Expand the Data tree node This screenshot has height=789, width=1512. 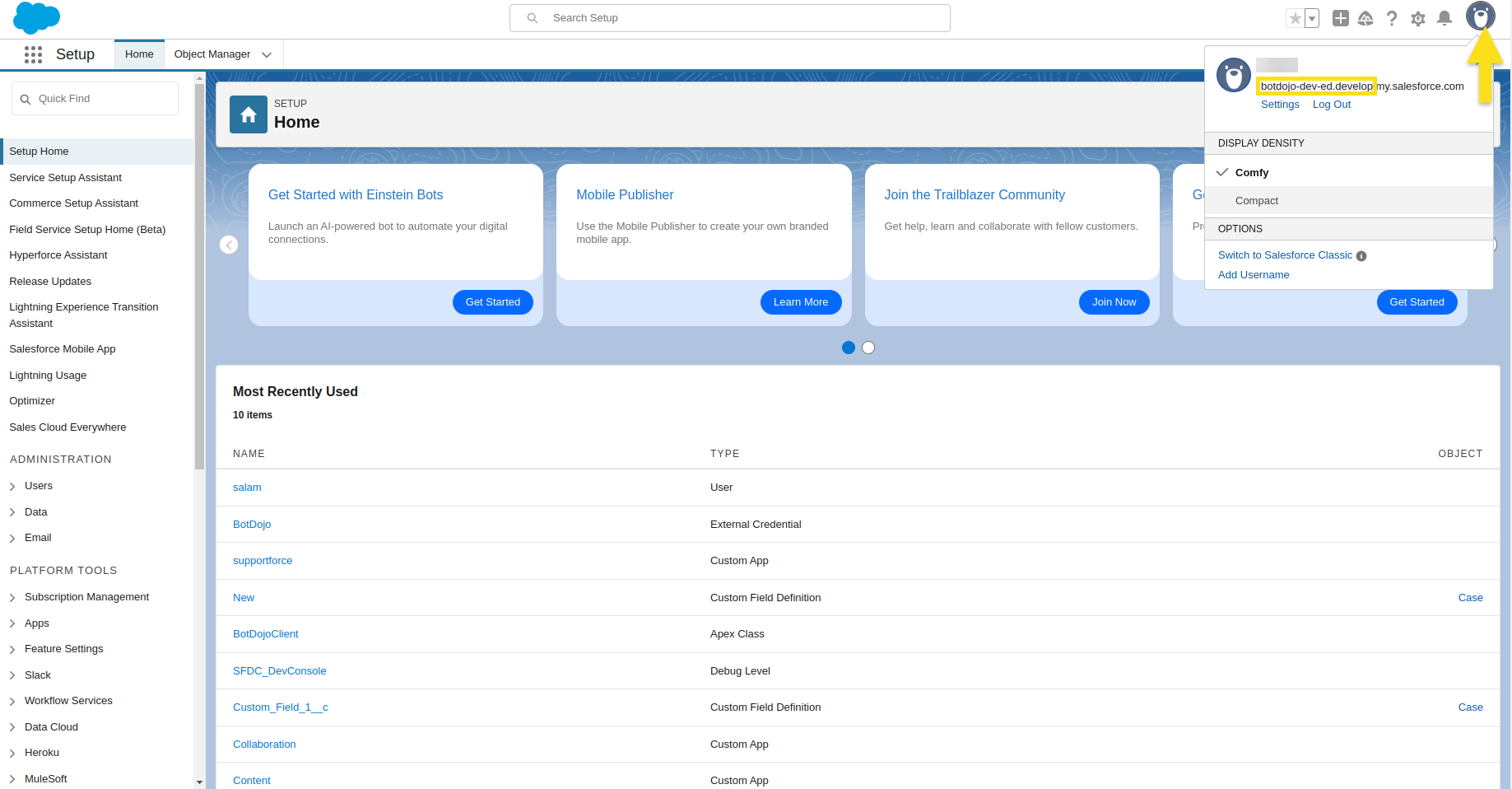12,513
